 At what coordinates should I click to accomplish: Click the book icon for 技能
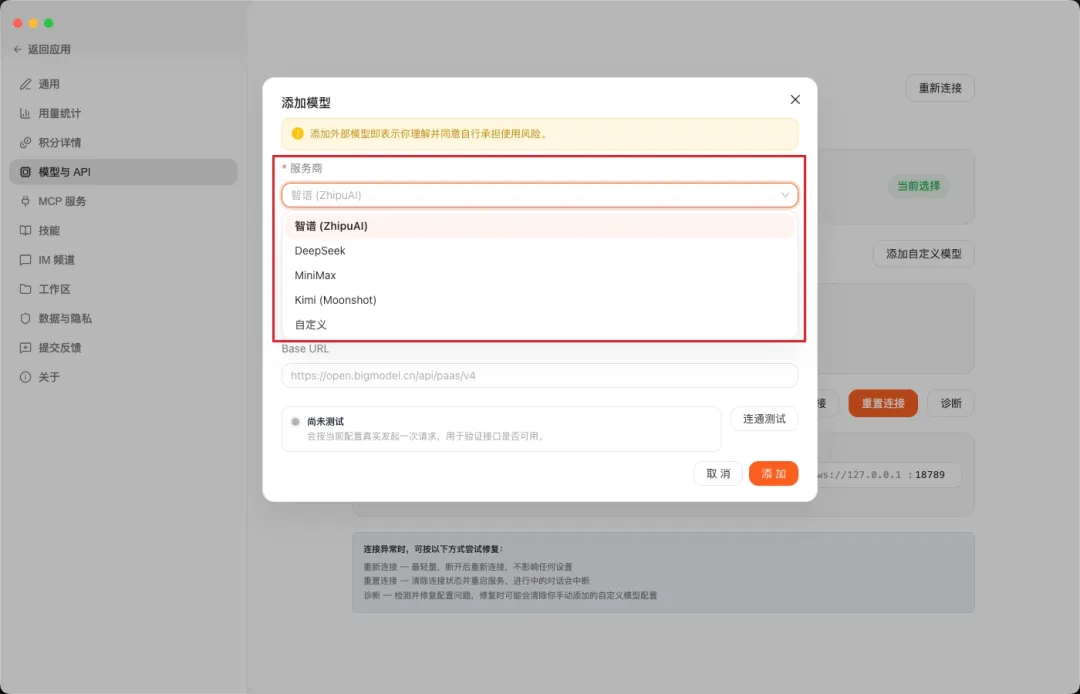tap(25, 231)
